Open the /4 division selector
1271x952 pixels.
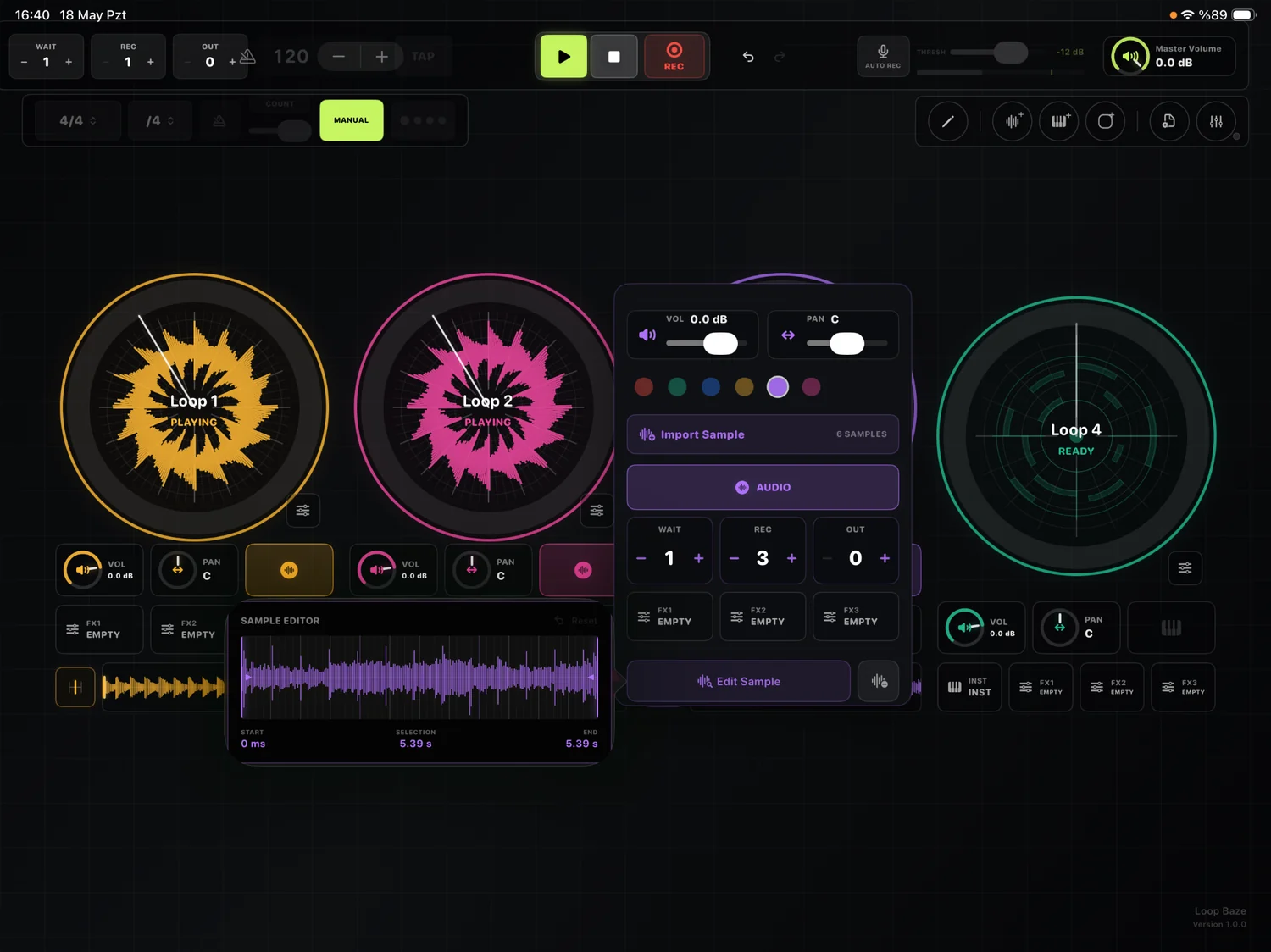[159, 121]
